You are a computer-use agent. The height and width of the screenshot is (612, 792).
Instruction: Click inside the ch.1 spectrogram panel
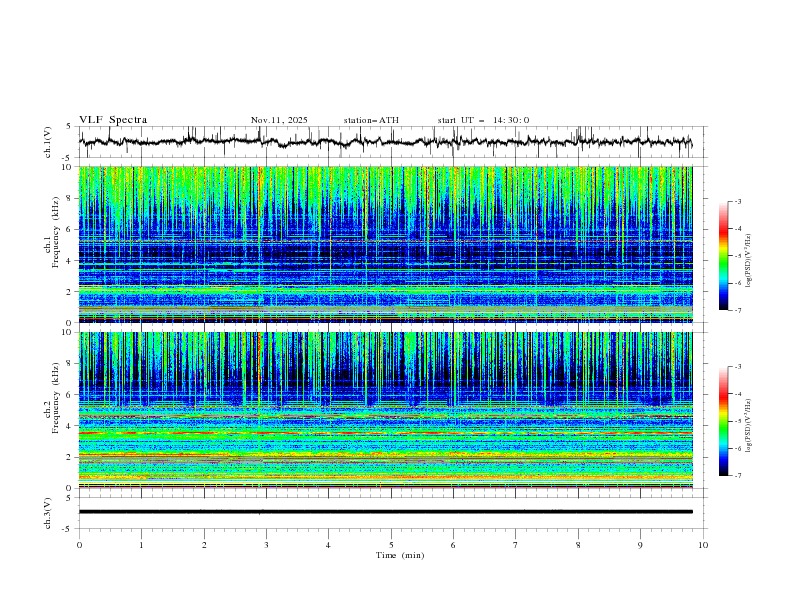386,244
